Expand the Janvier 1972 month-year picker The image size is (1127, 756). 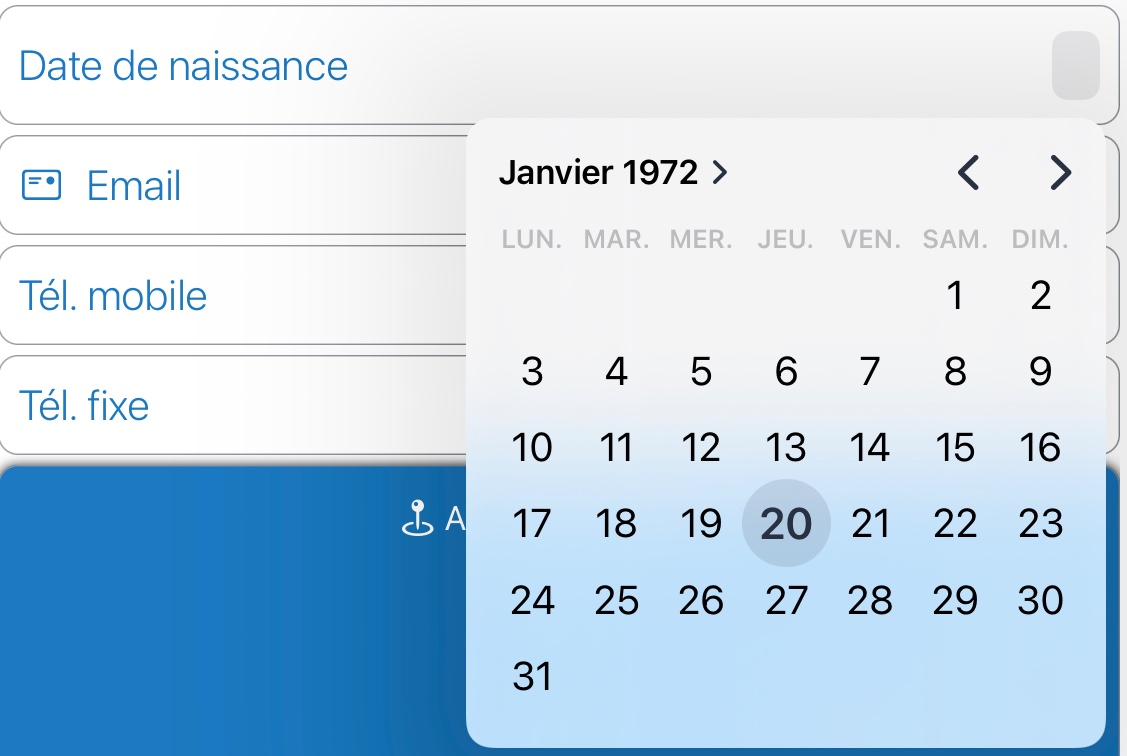pyautogui.click(x=613, y=173)
